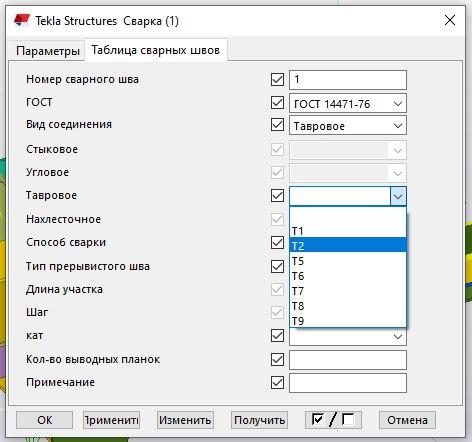Collapse the open Тавровое dropdown arrow
Viewport: 472px width, 442px height.
(398, 196)
